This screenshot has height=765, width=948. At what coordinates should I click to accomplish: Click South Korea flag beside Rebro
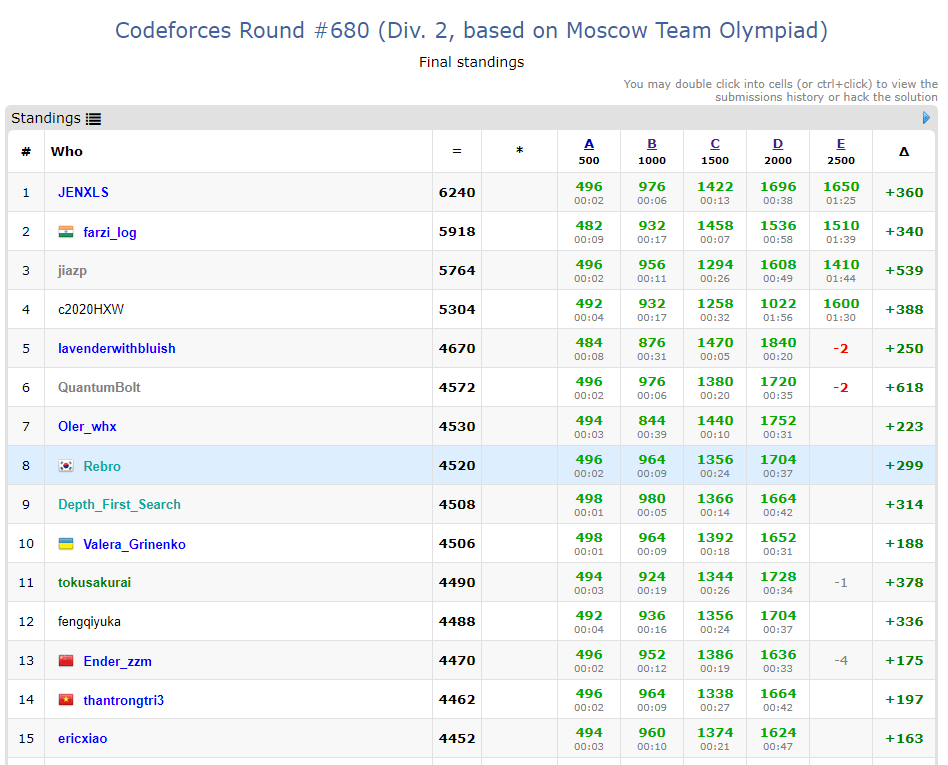coord(66,466)
